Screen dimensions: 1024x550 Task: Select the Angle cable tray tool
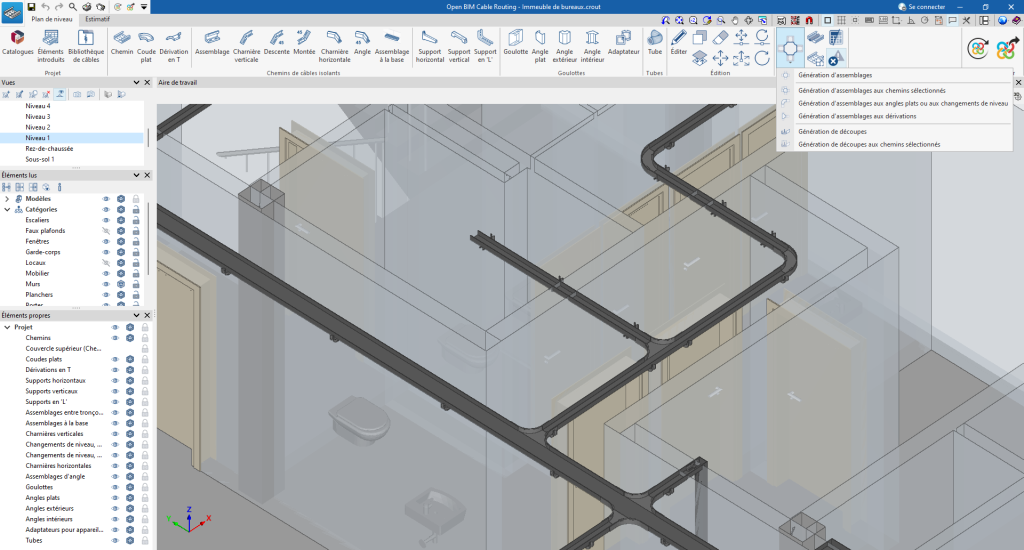362,44
